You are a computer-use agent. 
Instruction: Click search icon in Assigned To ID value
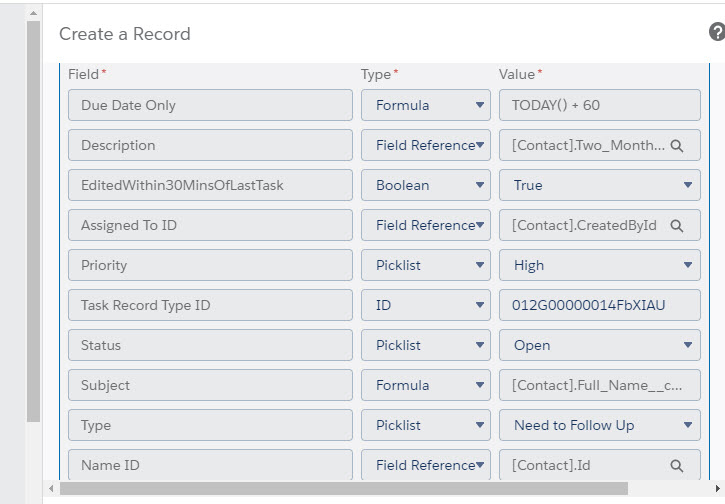coord(677,226)
